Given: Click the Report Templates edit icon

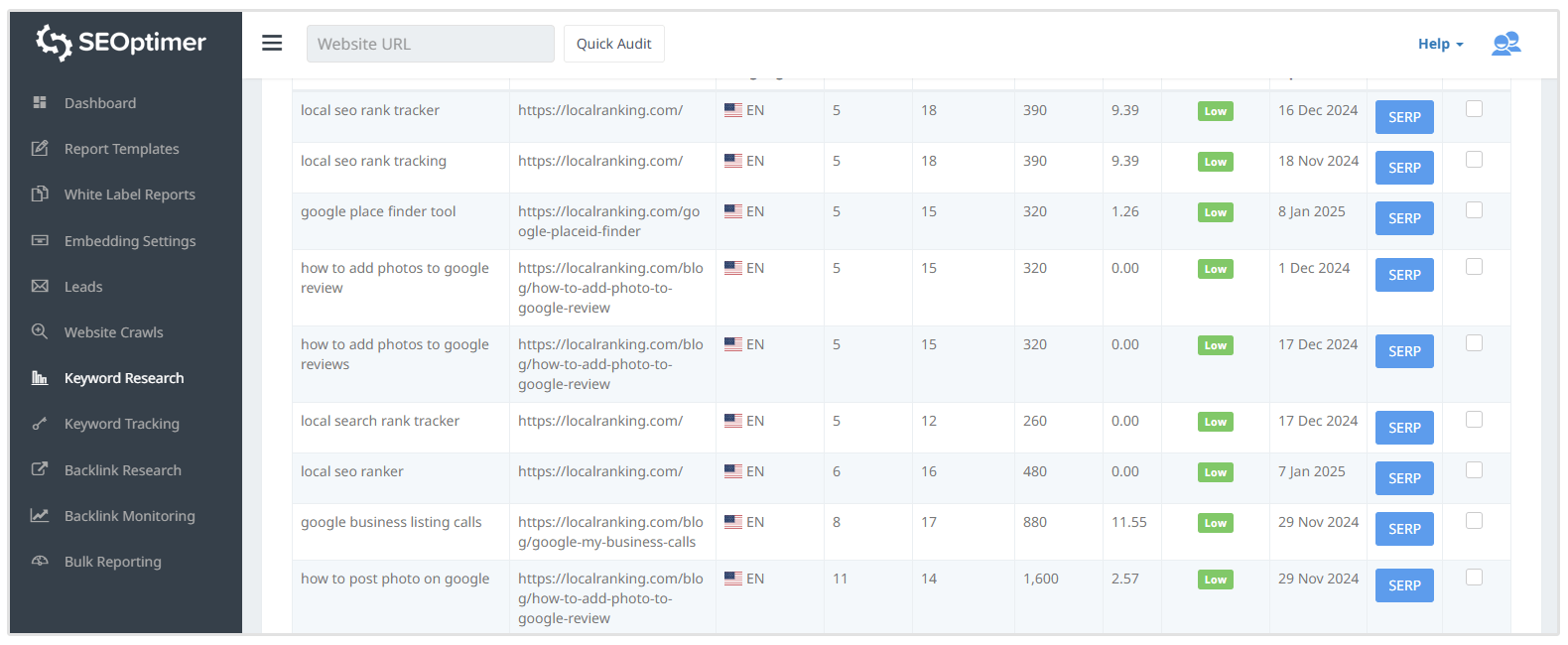Looking at the screenshot, I should (x=40, y=149).
